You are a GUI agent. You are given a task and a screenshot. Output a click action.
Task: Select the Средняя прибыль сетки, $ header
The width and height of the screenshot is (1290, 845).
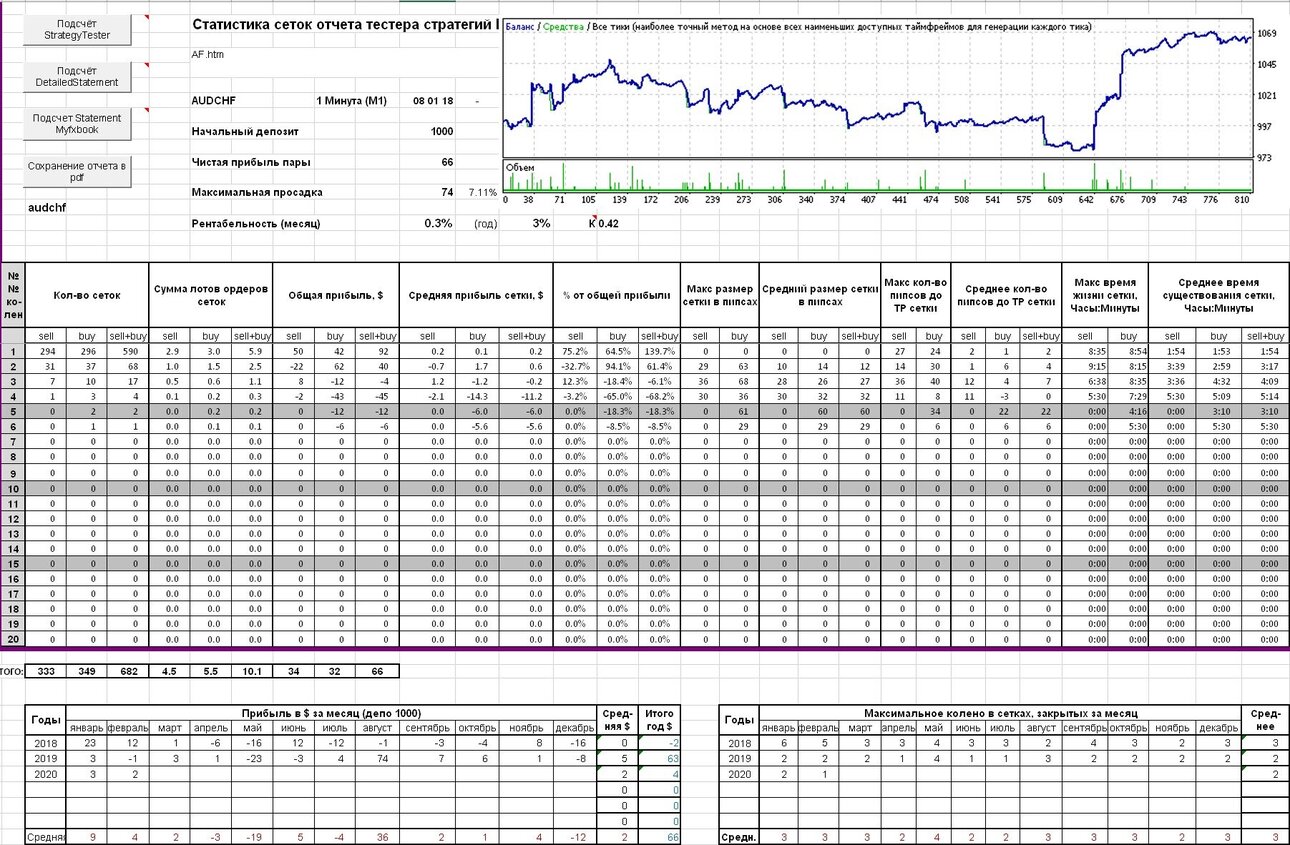click(475, 295)
